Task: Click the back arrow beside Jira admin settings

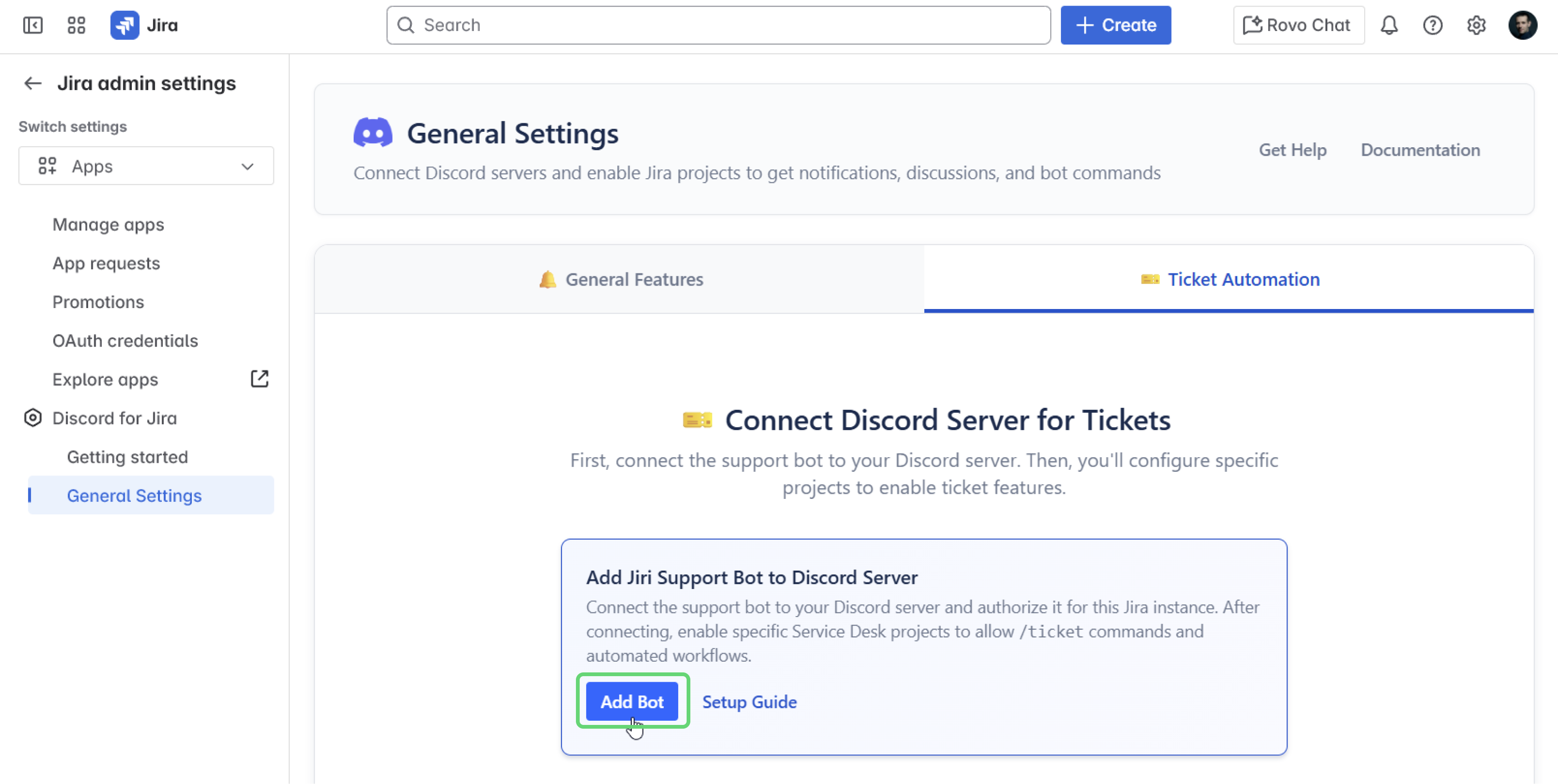Action: click(32, 83)
